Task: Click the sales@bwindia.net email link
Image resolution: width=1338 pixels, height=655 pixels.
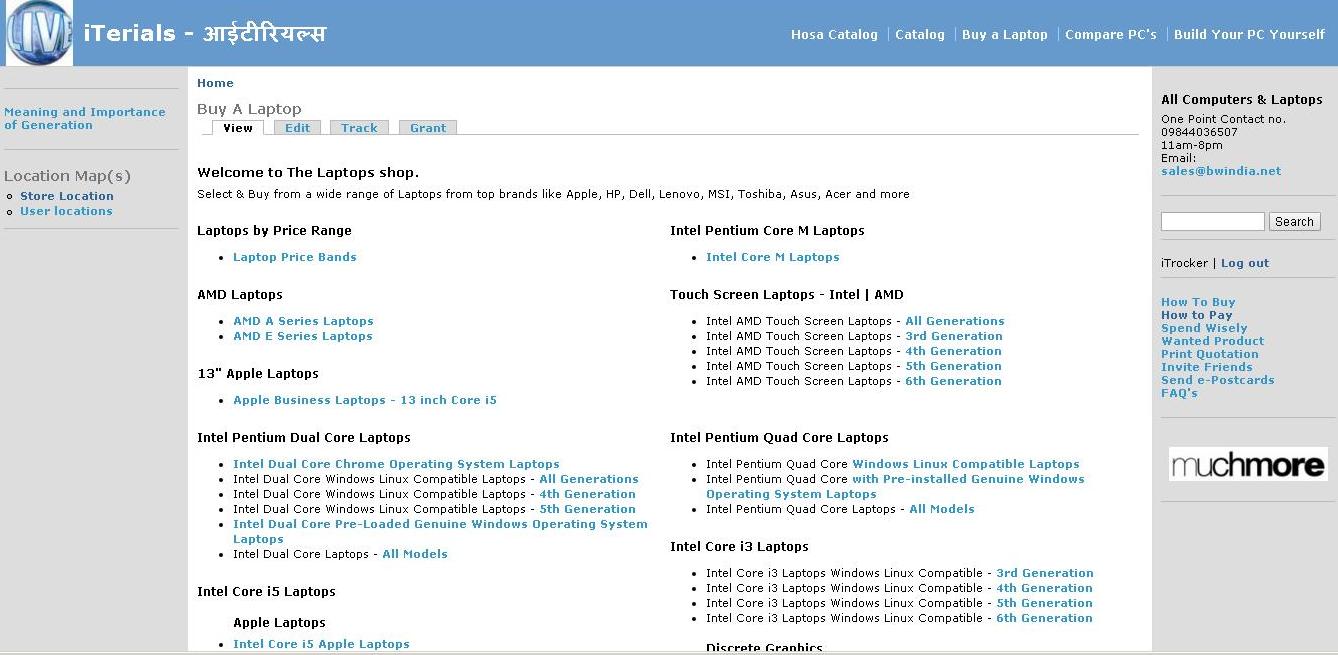Action: click(x=1221, y=171)
